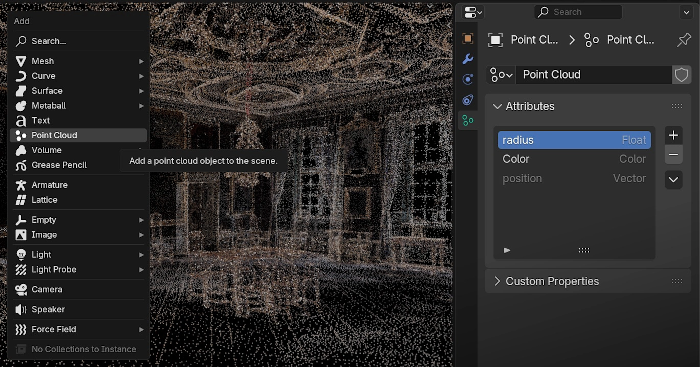Select the Point Cloud data tab

[x=467, y=120]
